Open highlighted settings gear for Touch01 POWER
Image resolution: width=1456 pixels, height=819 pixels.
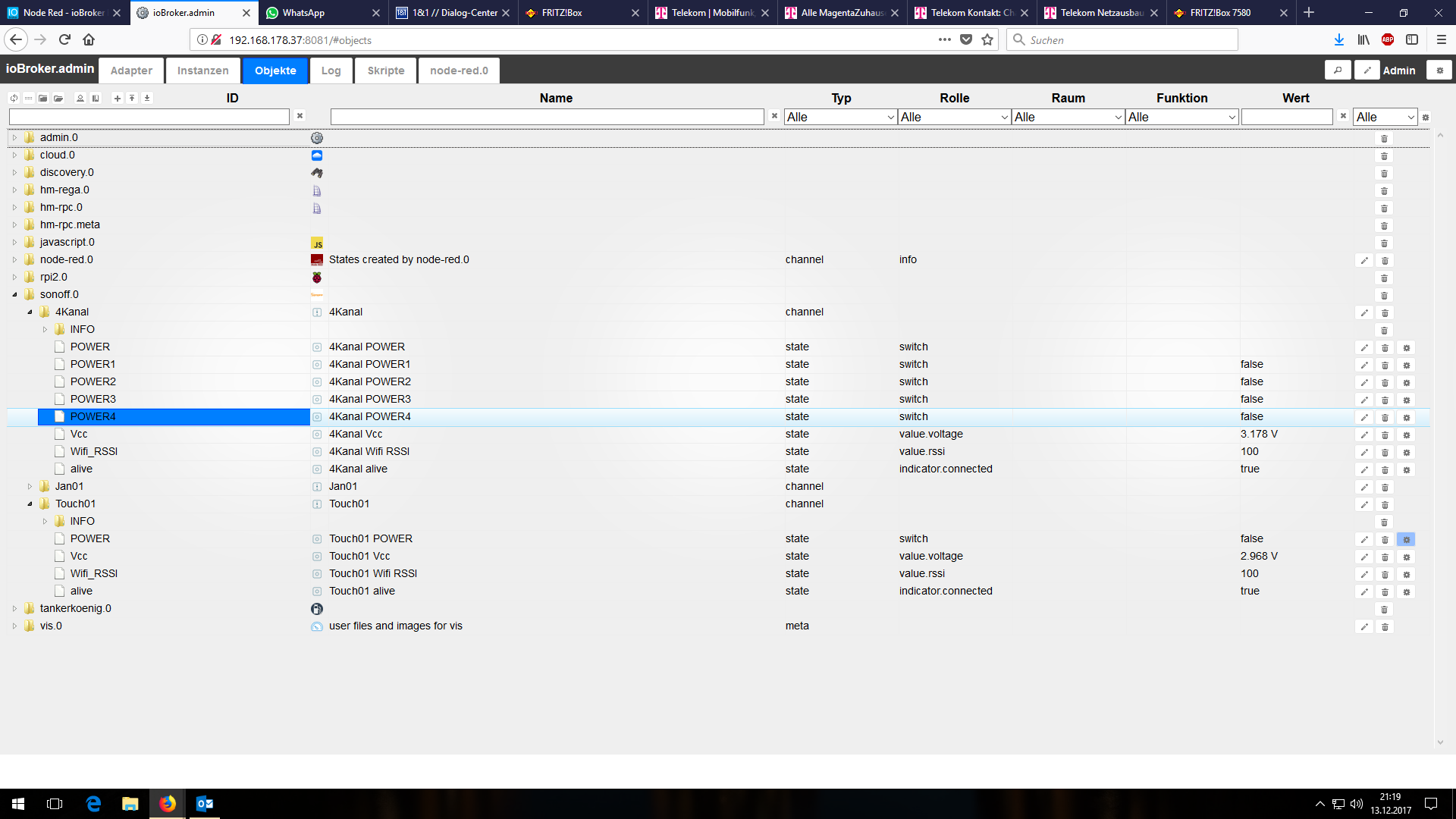pos(1406,539)
